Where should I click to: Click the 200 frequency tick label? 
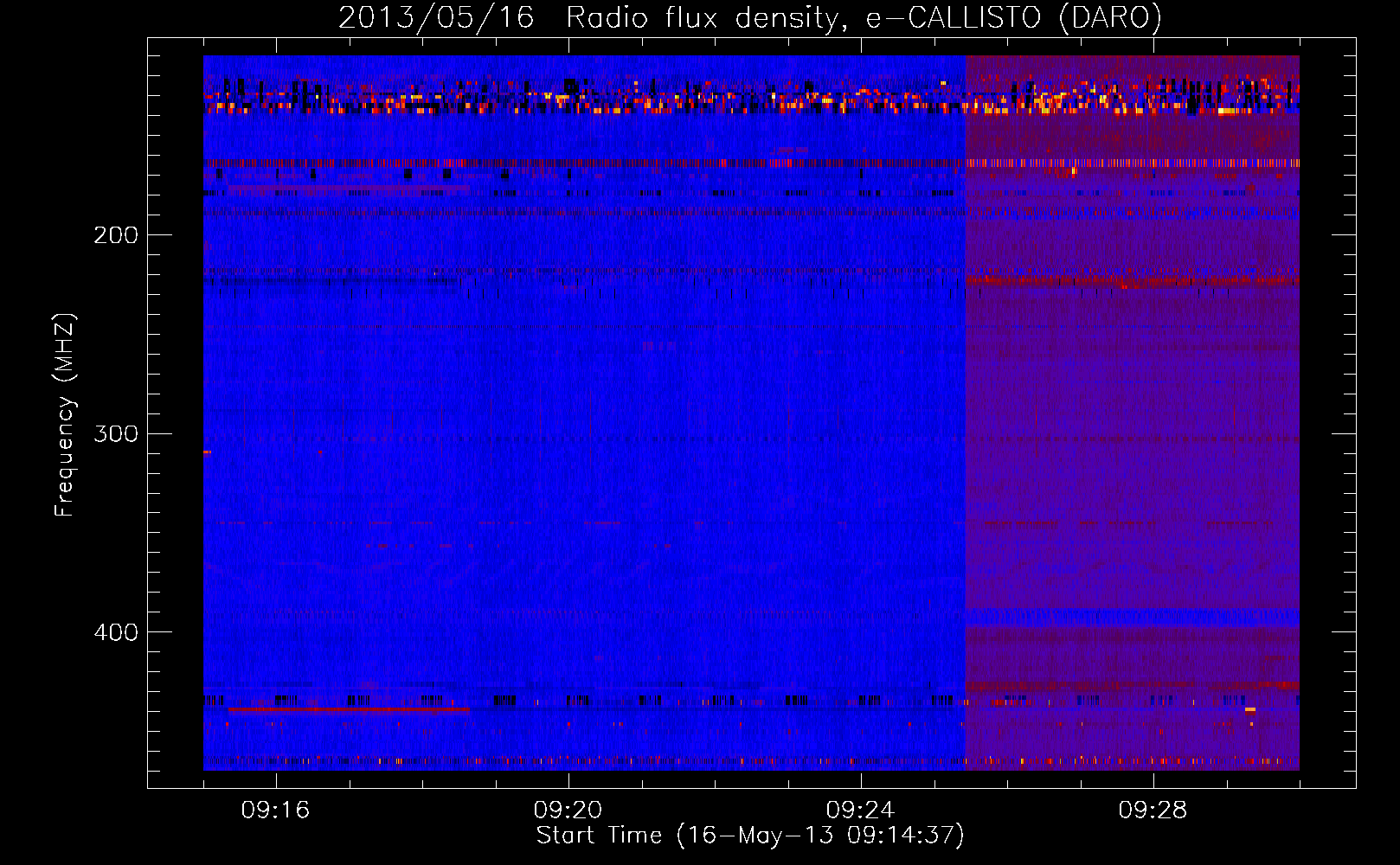coord(116,235)
